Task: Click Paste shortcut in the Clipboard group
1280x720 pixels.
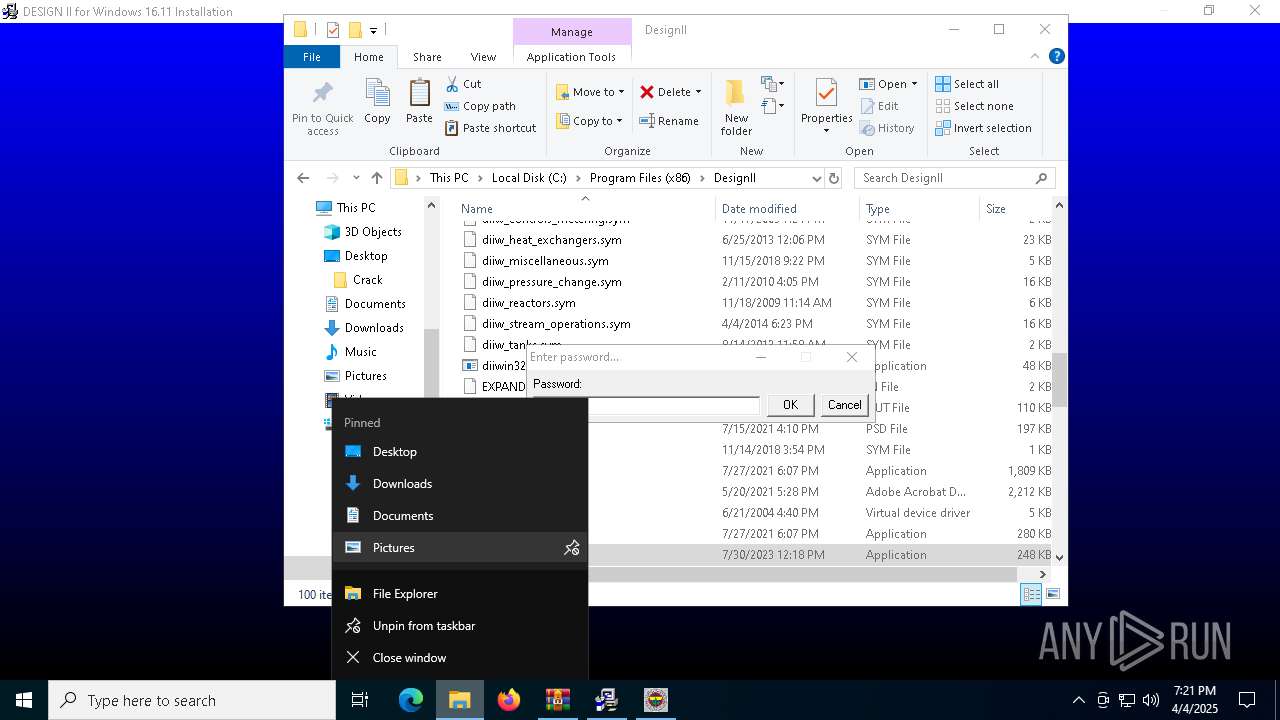Action: [x=490, y=128]
